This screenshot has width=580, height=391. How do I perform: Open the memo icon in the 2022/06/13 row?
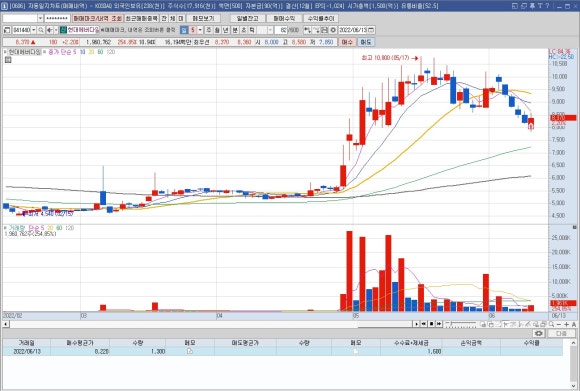point(190,351)
